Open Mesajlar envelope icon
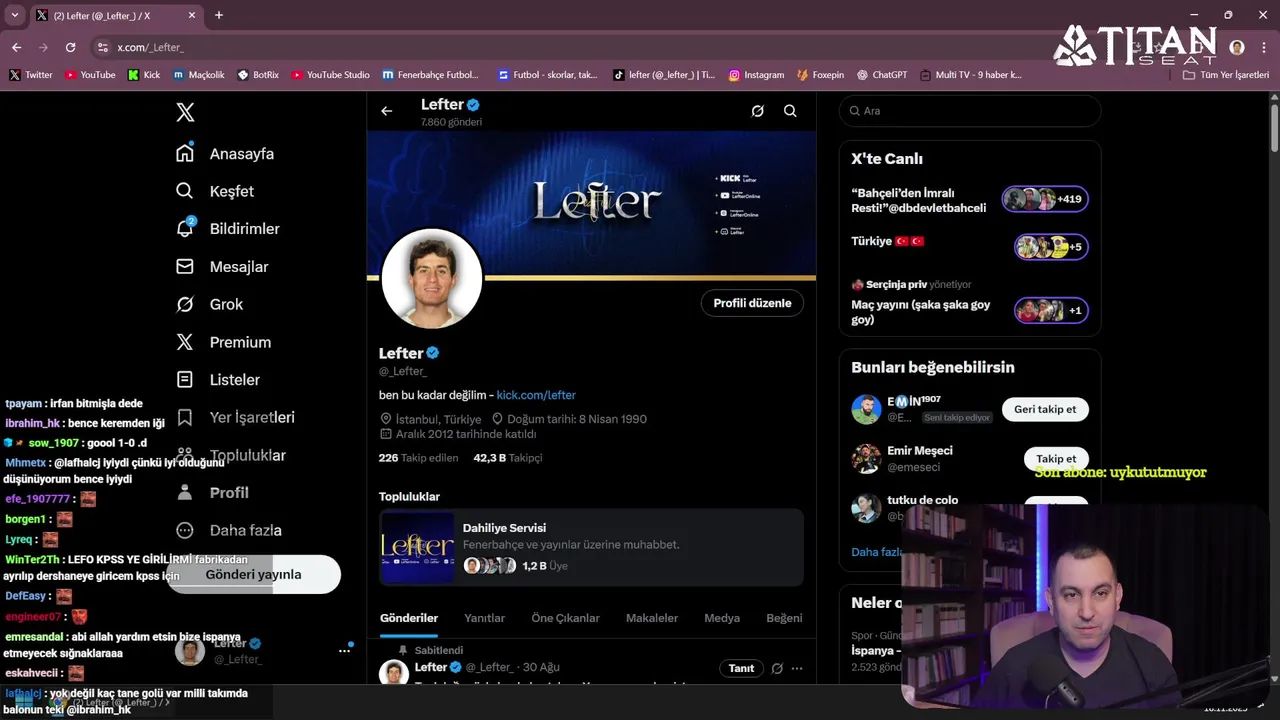 point(185,266)
